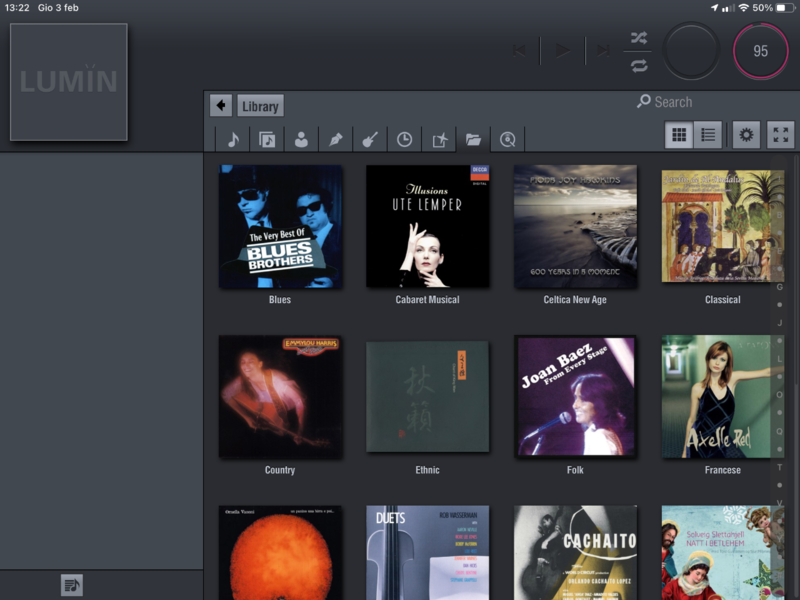Open the recently added clock icon tab
The height and width of the screenshot is (600, 800).
[404, 140]
